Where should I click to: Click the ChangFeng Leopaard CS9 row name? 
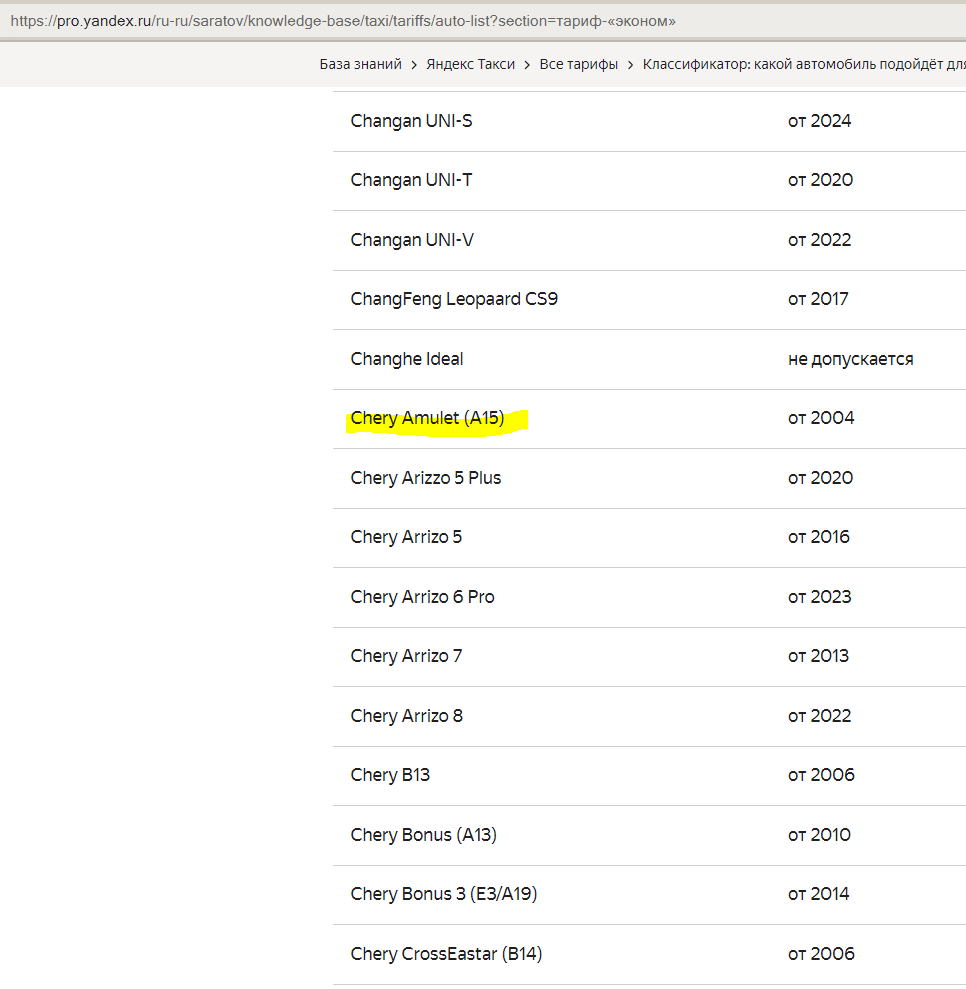(454, 299)
